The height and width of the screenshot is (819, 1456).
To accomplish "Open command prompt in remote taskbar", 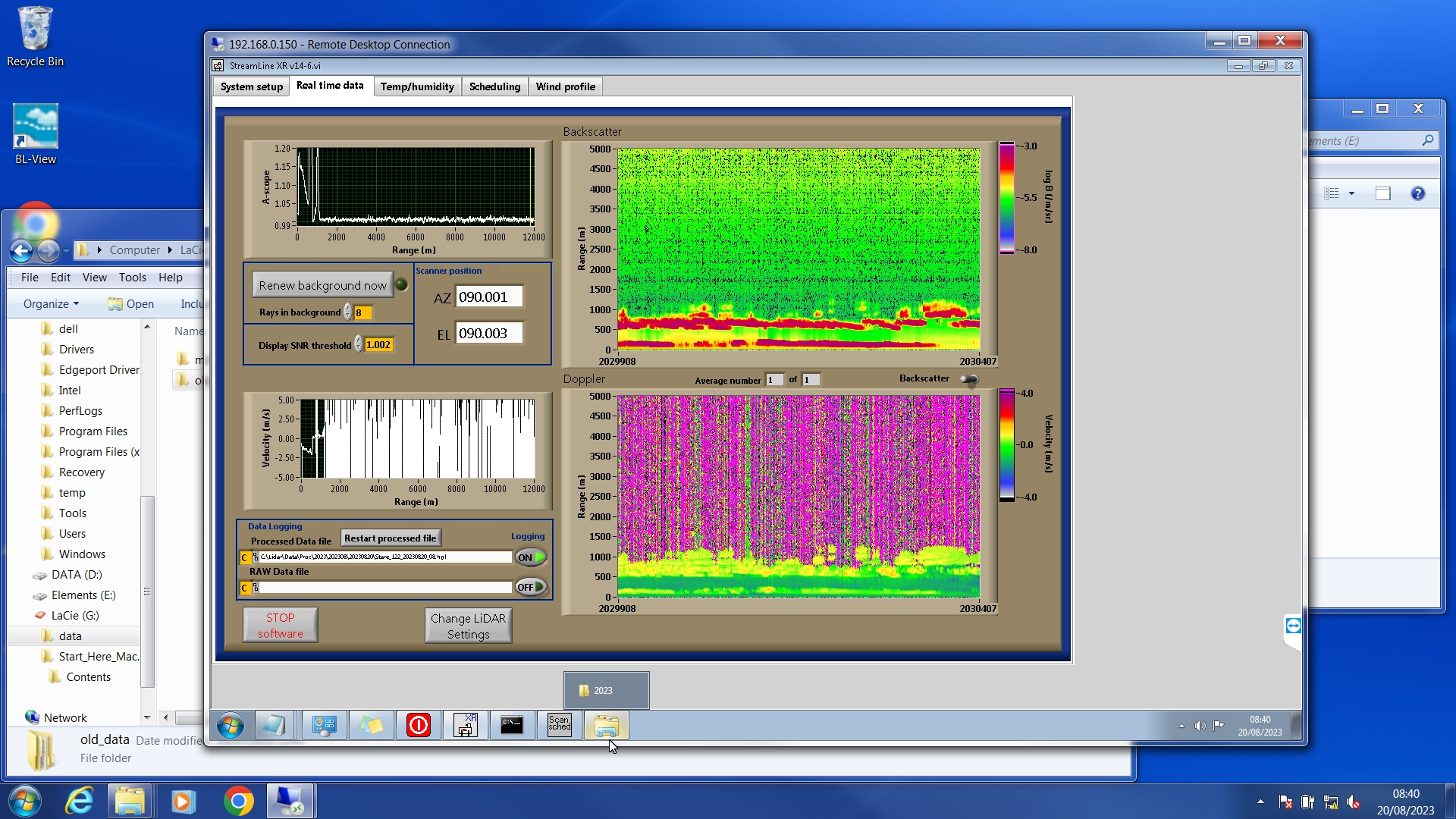I will point(512,726).
